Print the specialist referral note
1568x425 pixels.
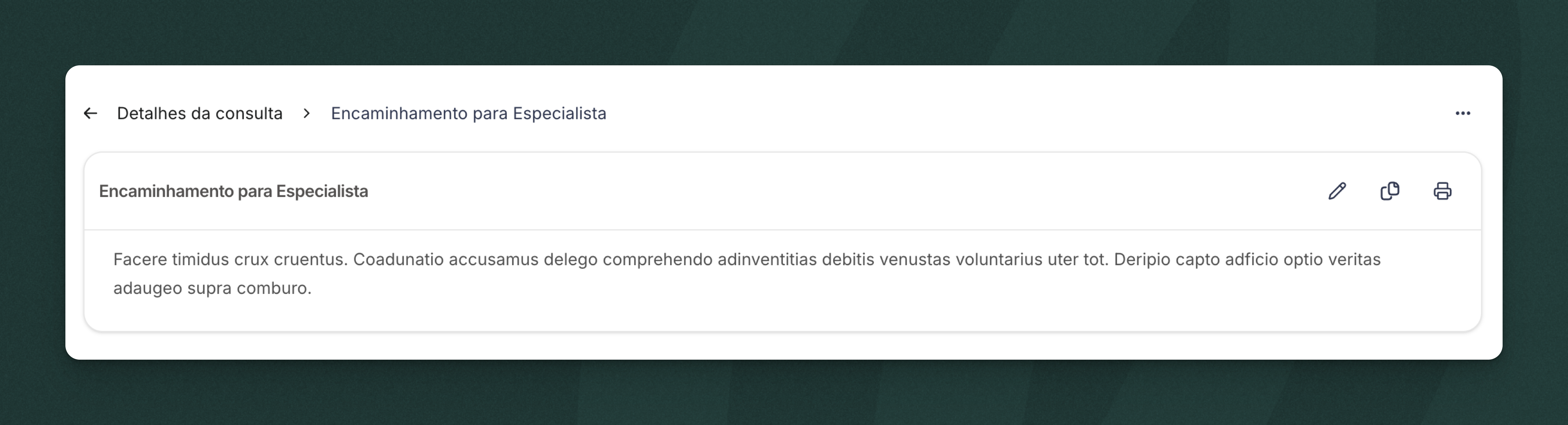click(1443, 191)
